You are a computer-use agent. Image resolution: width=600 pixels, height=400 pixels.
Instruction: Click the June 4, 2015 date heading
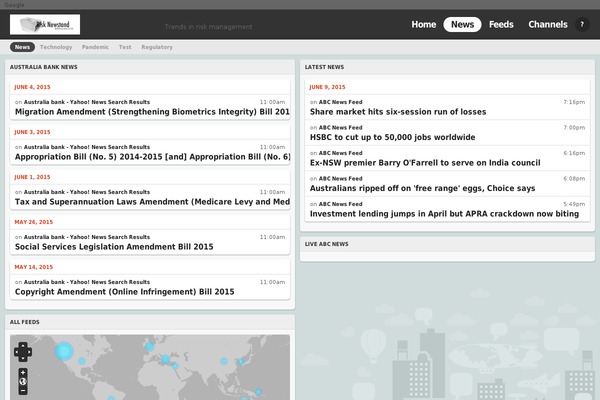coord(32,87)
